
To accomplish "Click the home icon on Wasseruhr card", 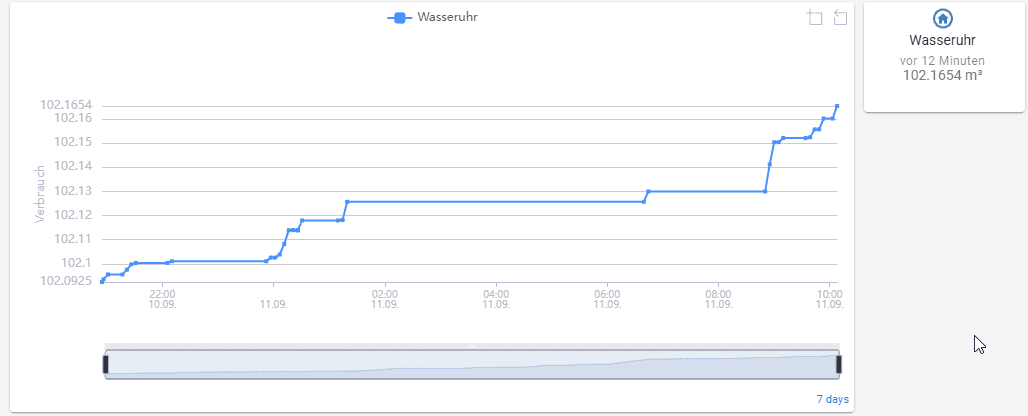I will point(942,18).
